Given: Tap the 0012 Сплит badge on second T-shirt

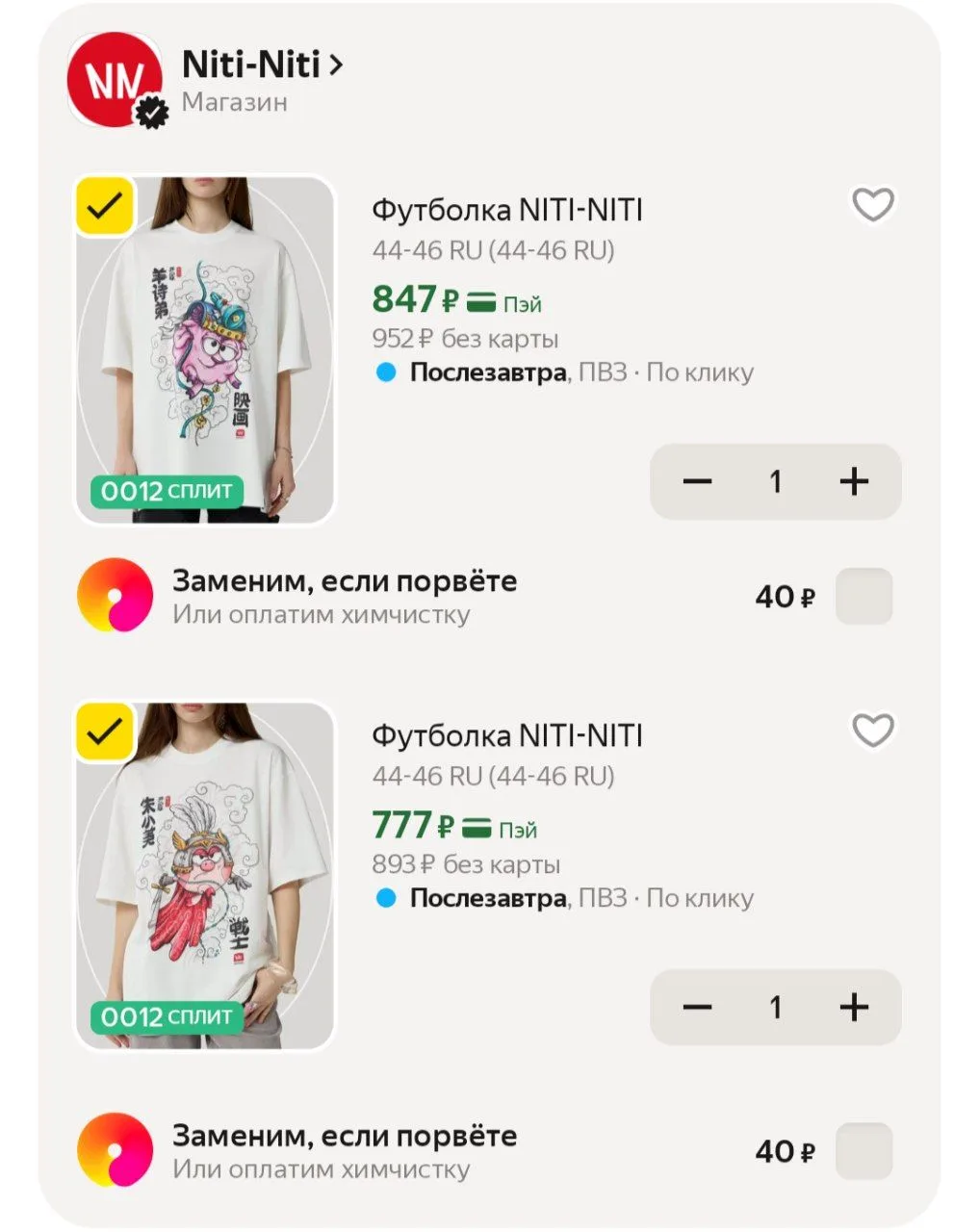Looking at the screenshot, I should (167, 1016).
